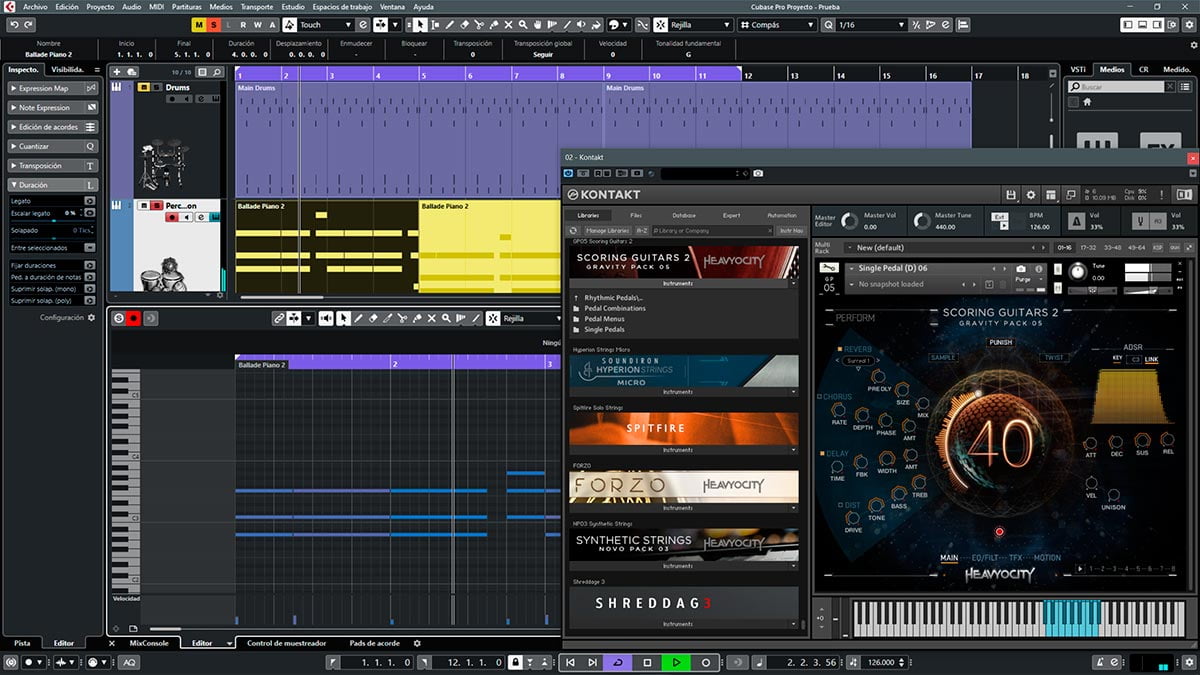Toggle the Cycle loop button in transport

click(618, 662)
